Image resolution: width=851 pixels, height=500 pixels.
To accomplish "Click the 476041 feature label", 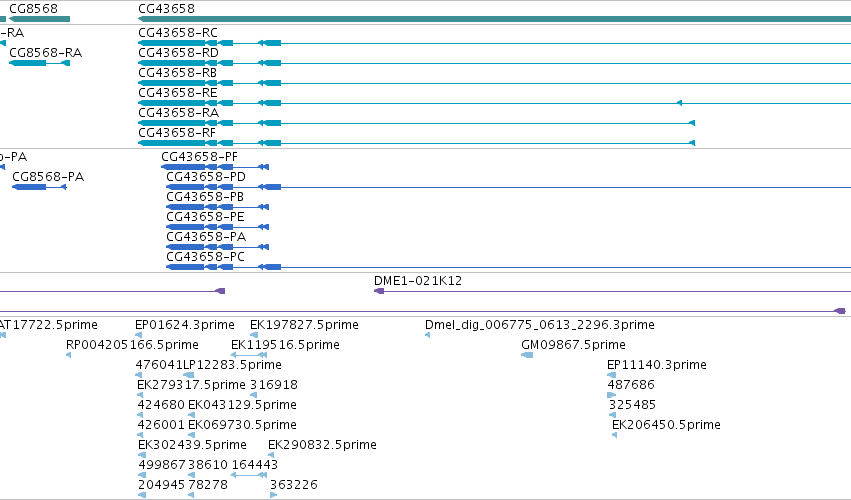I will (159, 365).
